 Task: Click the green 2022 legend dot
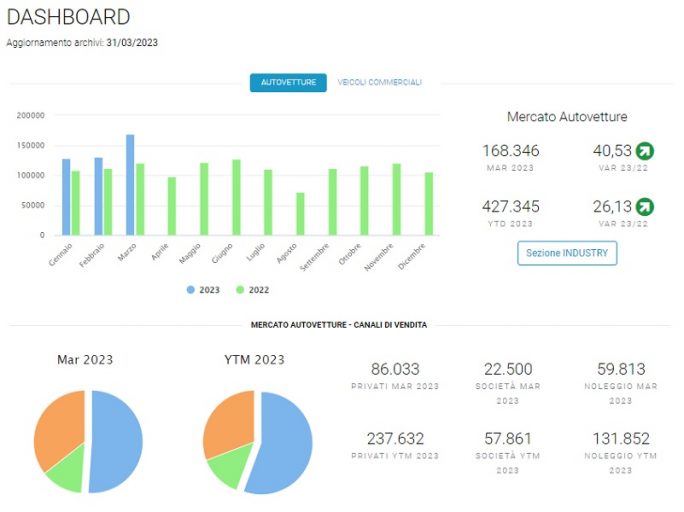point(240,290)
